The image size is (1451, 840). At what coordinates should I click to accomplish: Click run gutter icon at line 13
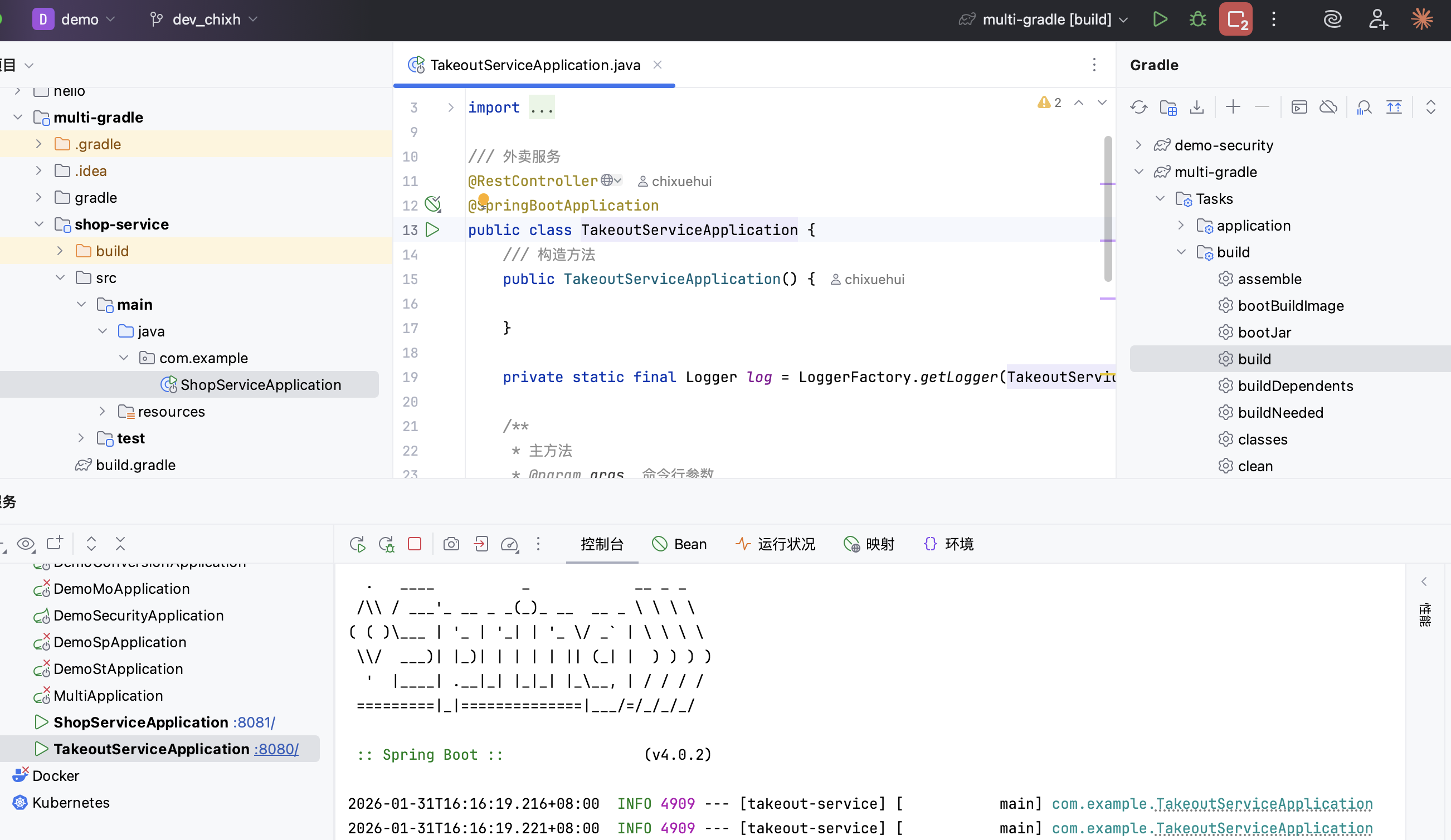tap(432, 229)
